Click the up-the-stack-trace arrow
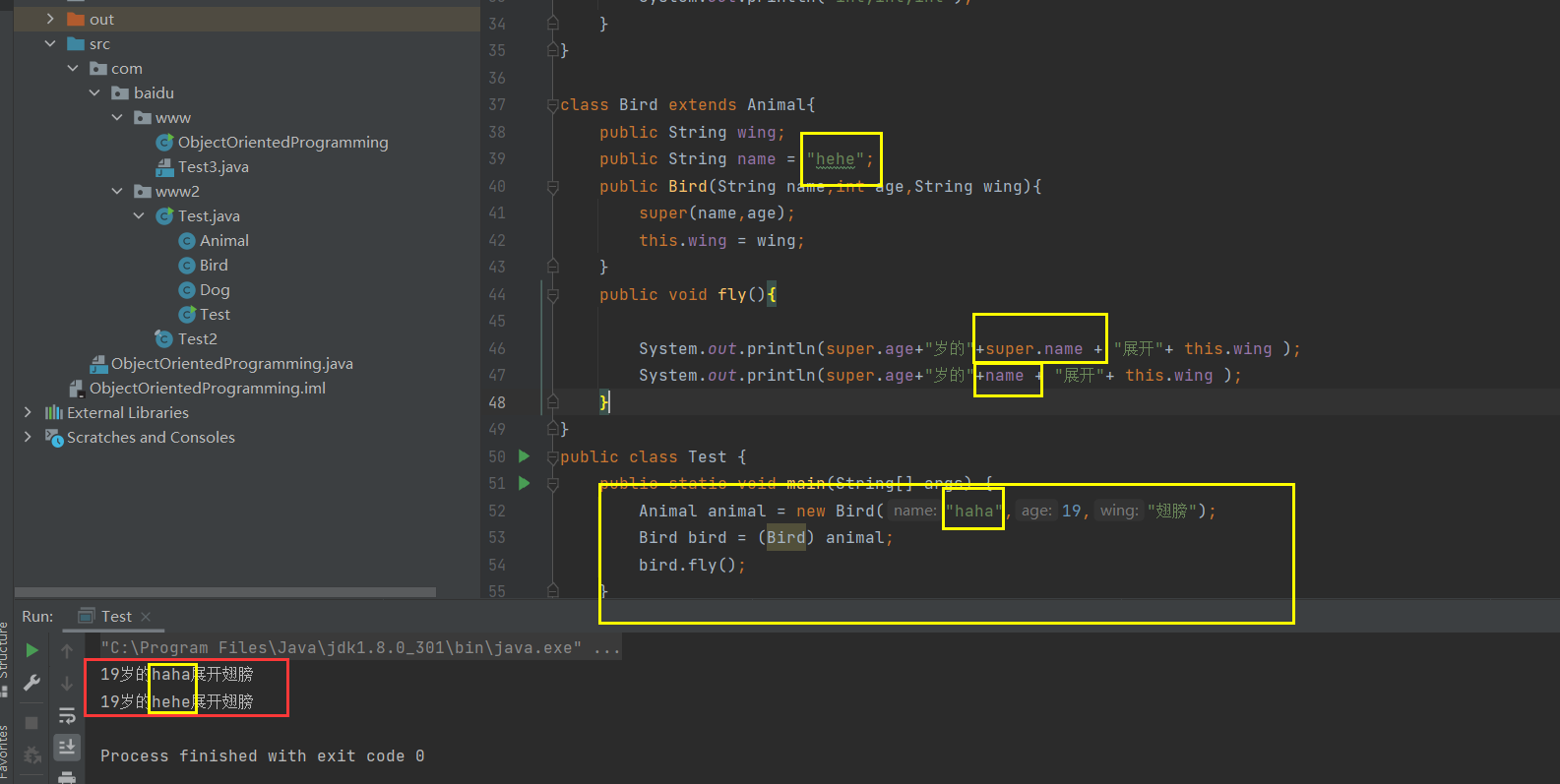Image resolution: width=1560 pixels, height=784 pixels. click(67, 650)
